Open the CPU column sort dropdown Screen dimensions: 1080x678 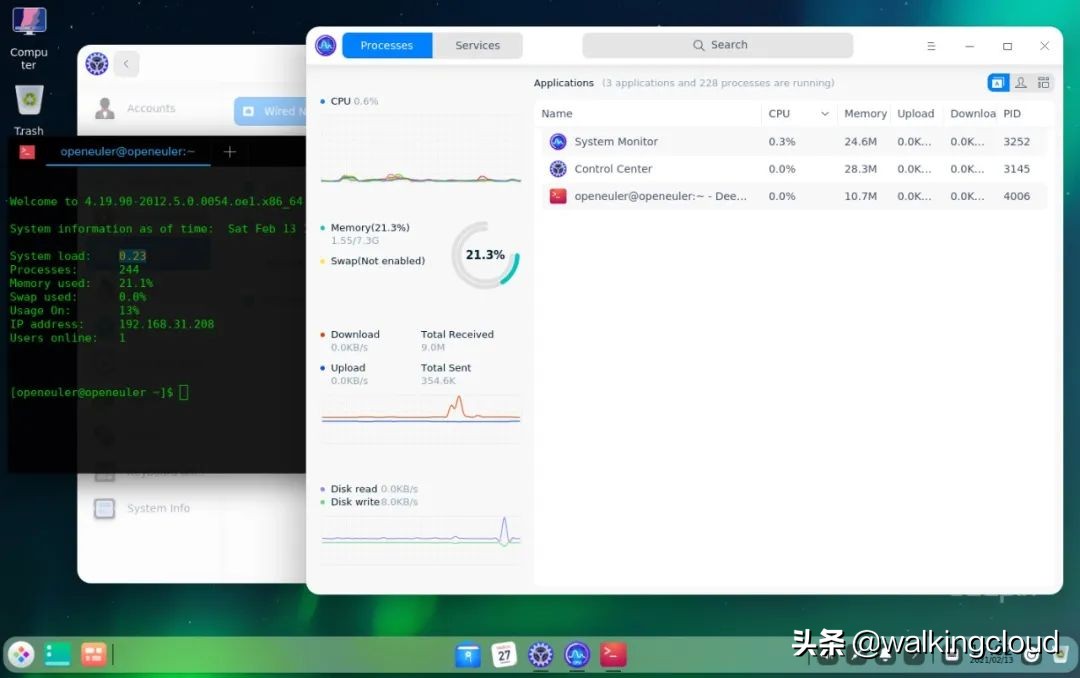point(824,113)
